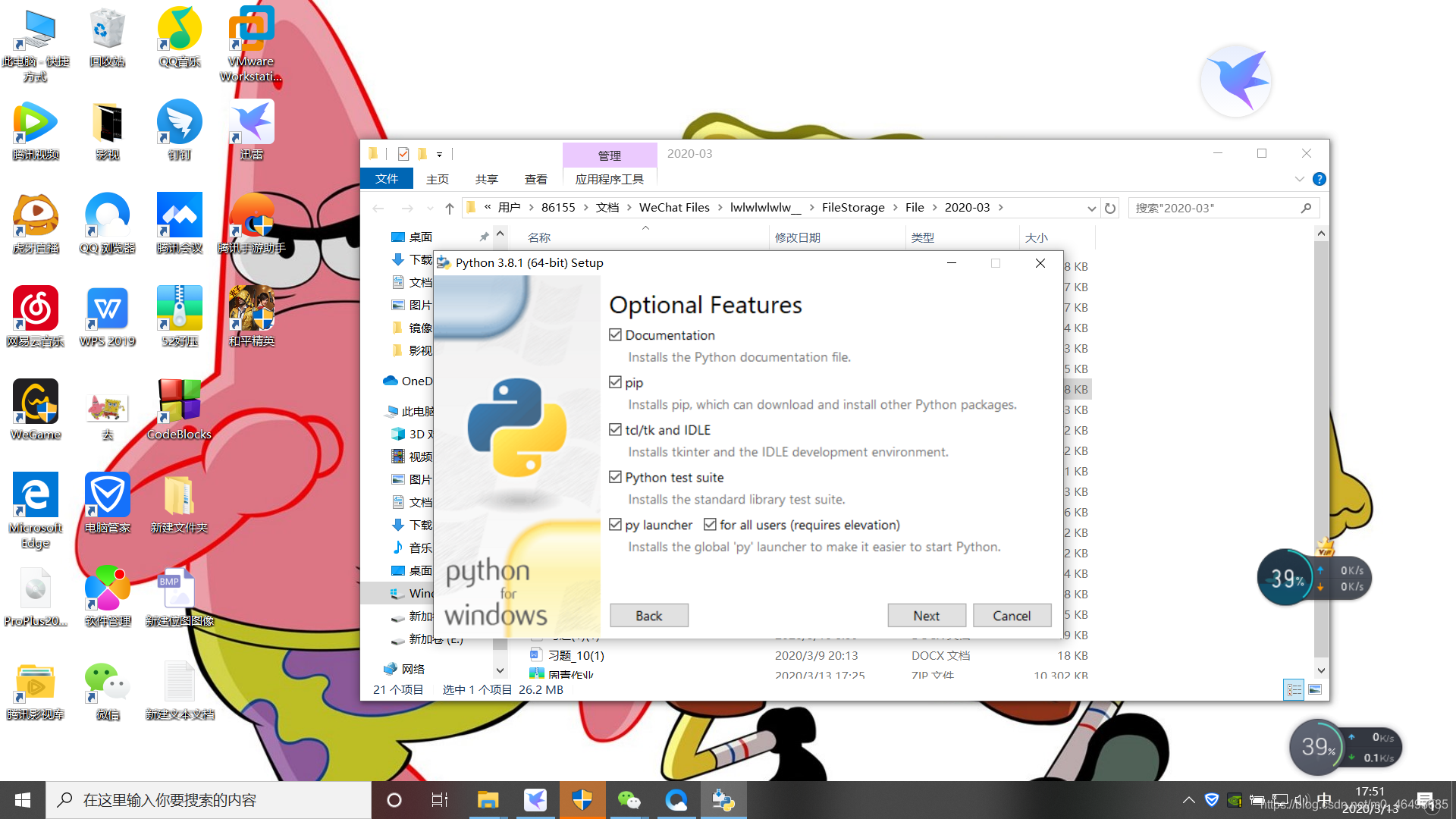Open the quick access toolbar dropdown arrow

pyautogui.click(x=439, y=154)
